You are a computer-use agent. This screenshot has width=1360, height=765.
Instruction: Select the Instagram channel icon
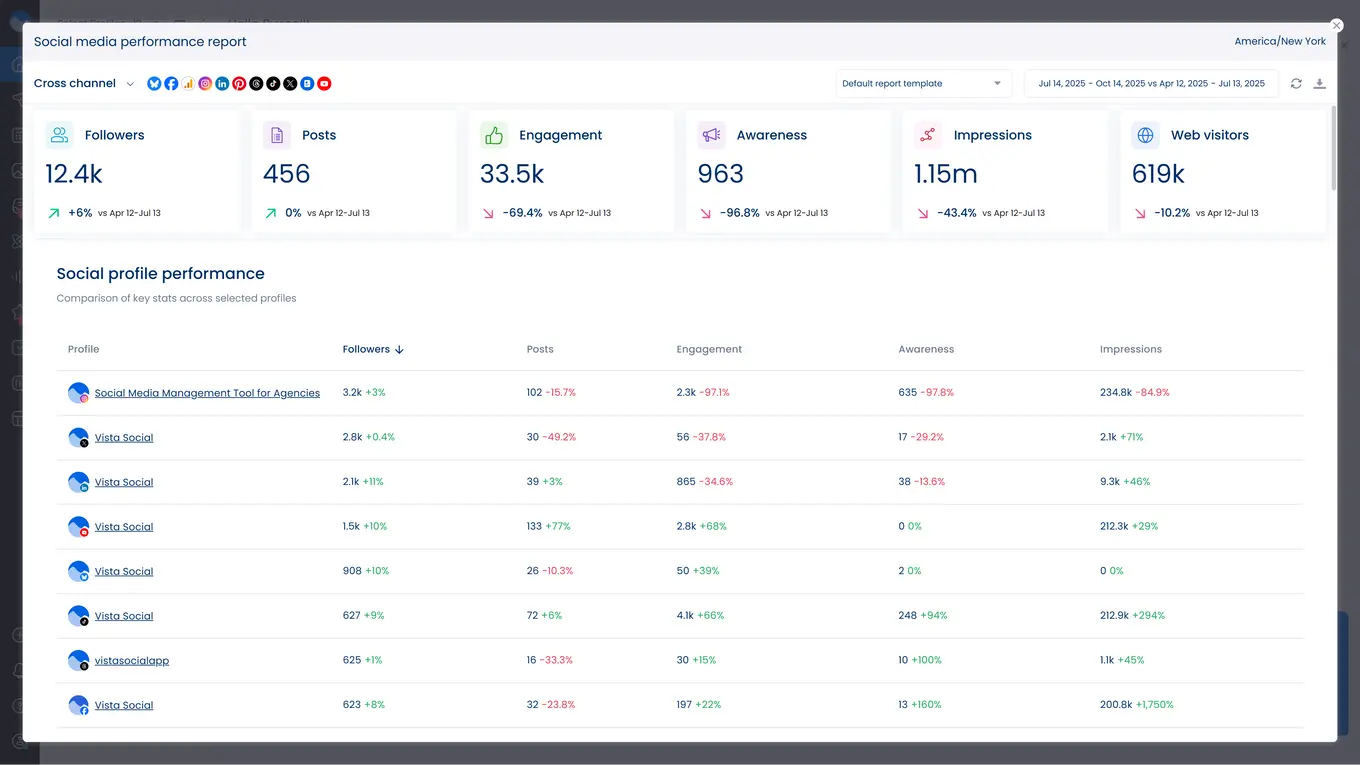205,84
